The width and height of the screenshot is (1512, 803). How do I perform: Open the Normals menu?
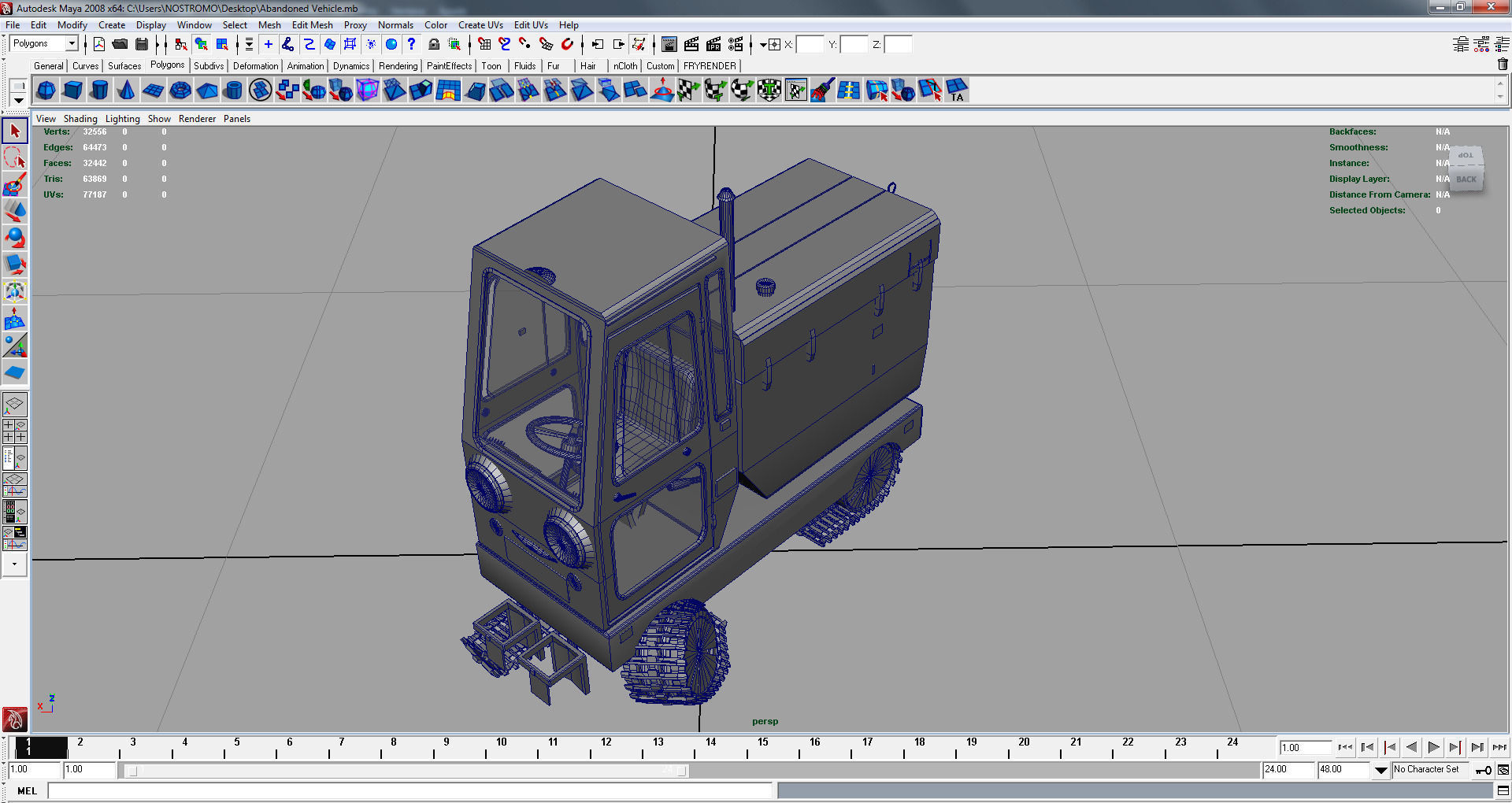click(x=395, y=25)
